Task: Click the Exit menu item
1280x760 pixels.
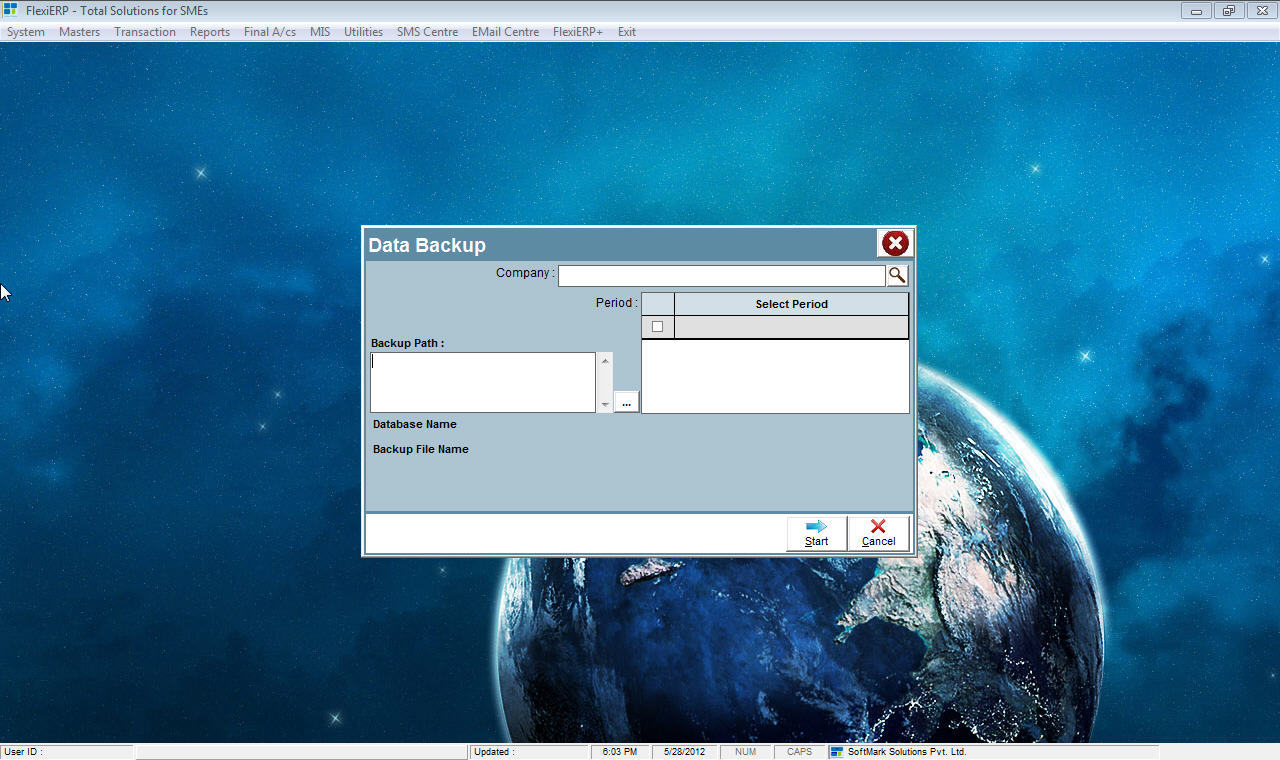Action: [626, 32]
